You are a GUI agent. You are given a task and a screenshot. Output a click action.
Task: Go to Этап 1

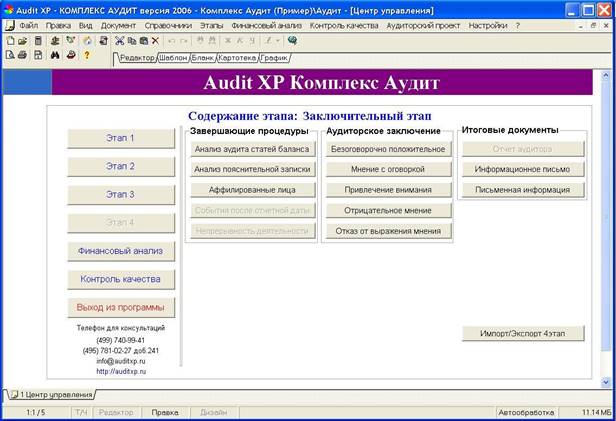[x=121, y=138]
